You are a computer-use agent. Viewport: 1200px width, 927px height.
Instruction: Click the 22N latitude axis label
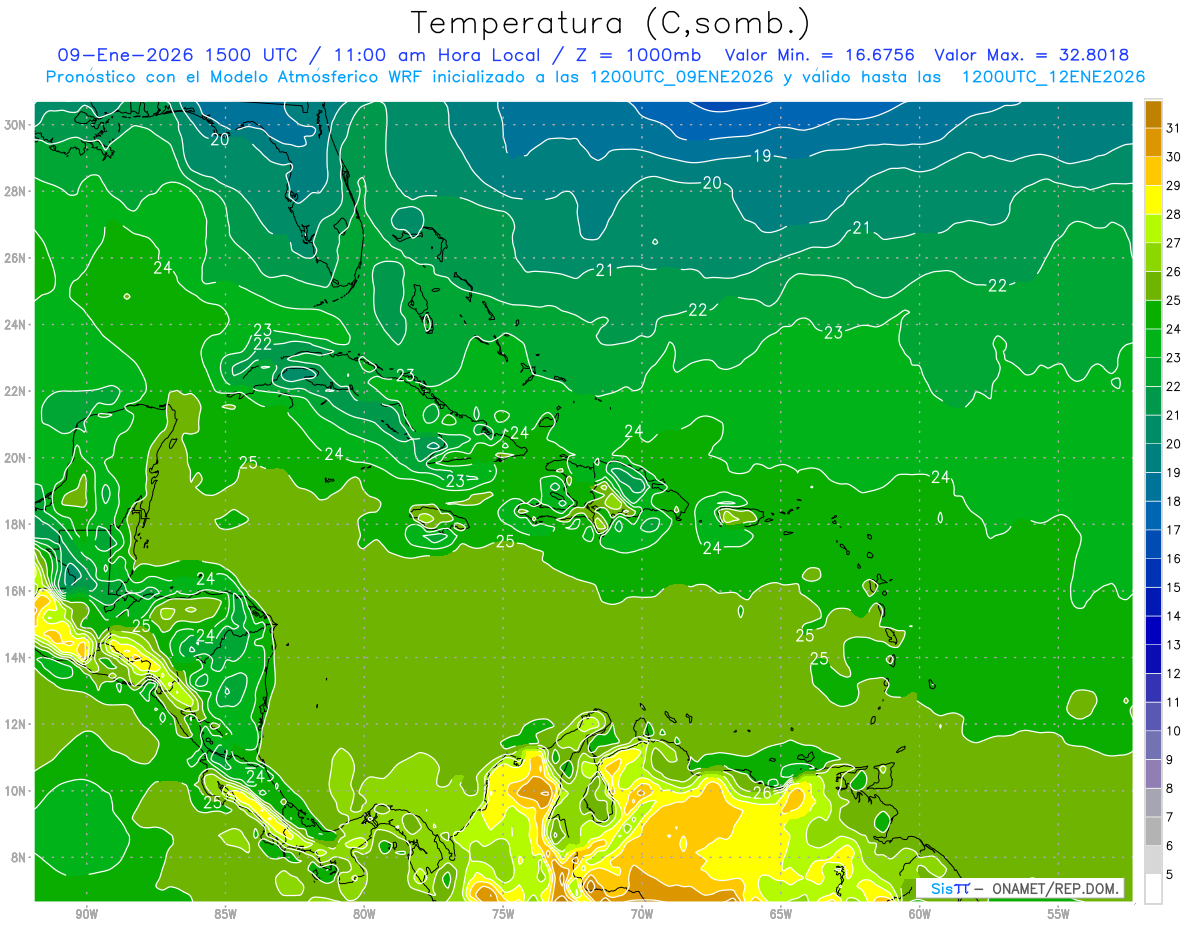click(x=16, y=391)
